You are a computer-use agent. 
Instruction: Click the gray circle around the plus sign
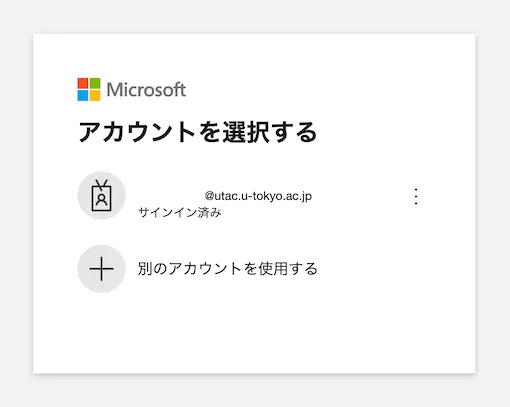101,269
